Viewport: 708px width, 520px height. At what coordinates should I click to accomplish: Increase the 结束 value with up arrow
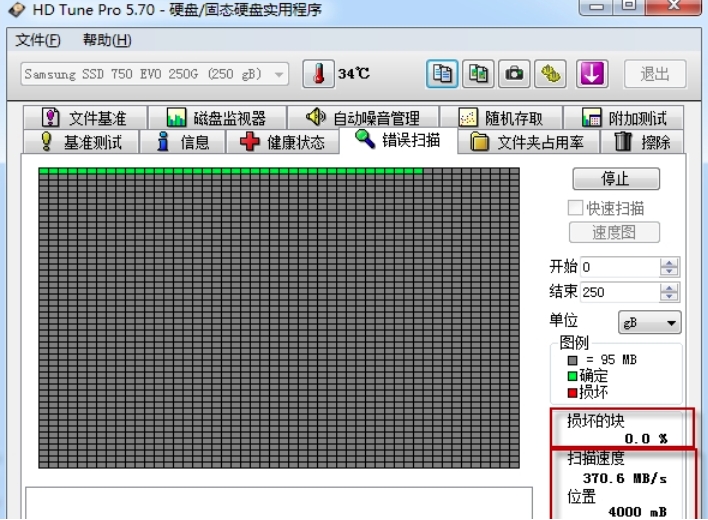669,288
